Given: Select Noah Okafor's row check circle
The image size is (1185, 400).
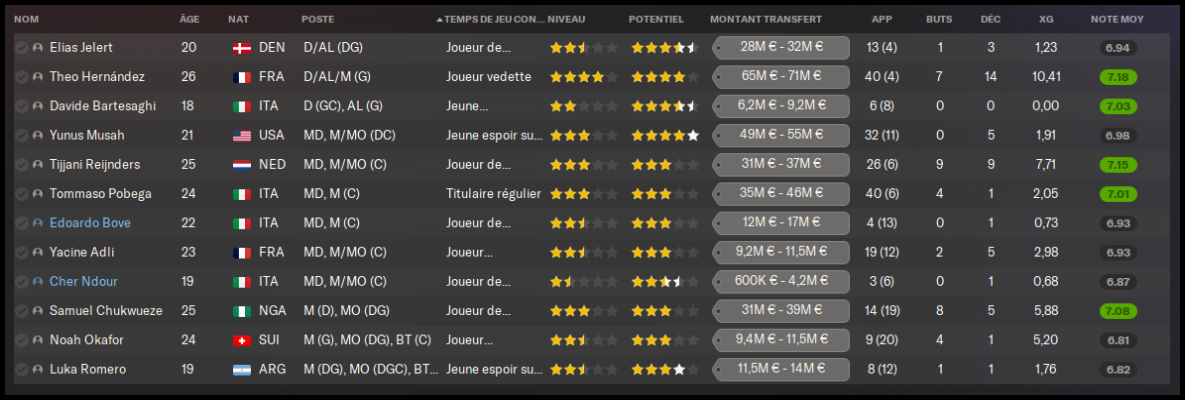Looking at the screenshot, I should pyautogui.click(x=21, y=340).
